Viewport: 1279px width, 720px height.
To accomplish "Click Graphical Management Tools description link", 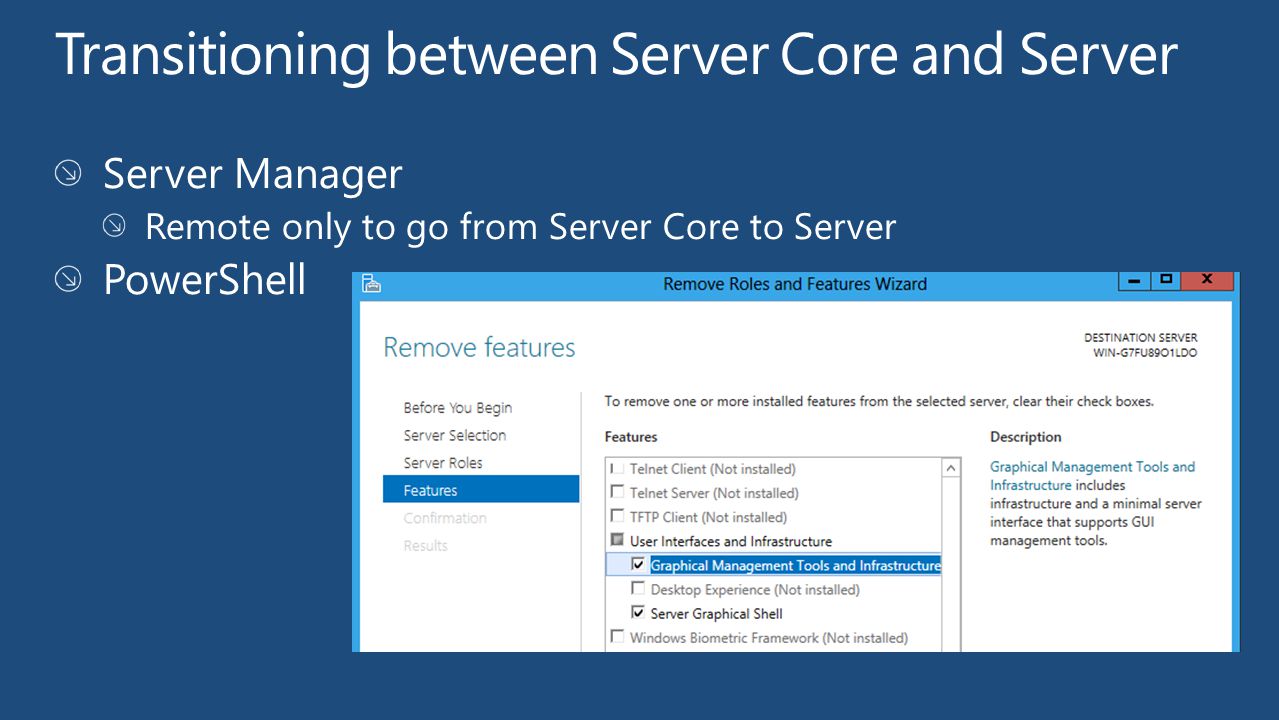I will pos(1092,476).
